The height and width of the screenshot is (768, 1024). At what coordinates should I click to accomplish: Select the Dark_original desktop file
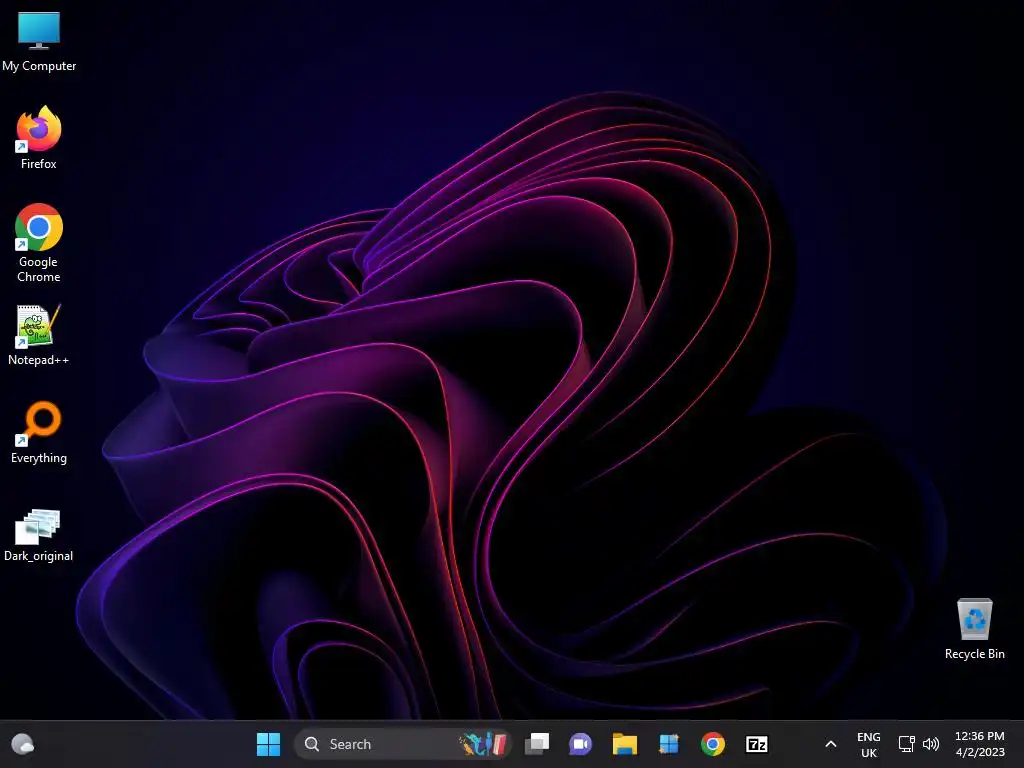(39, 536)
